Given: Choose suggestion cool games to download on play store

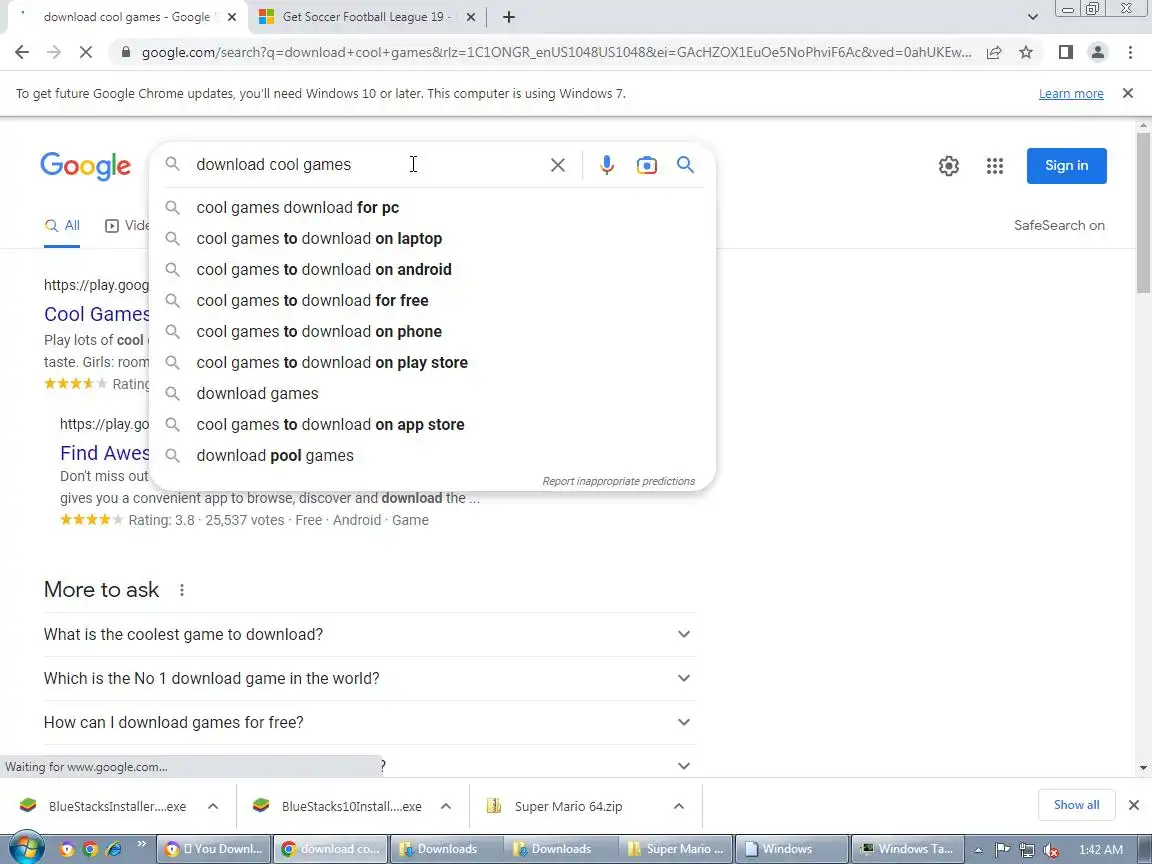Looking at the screenshot, I should tap(432, 362).
